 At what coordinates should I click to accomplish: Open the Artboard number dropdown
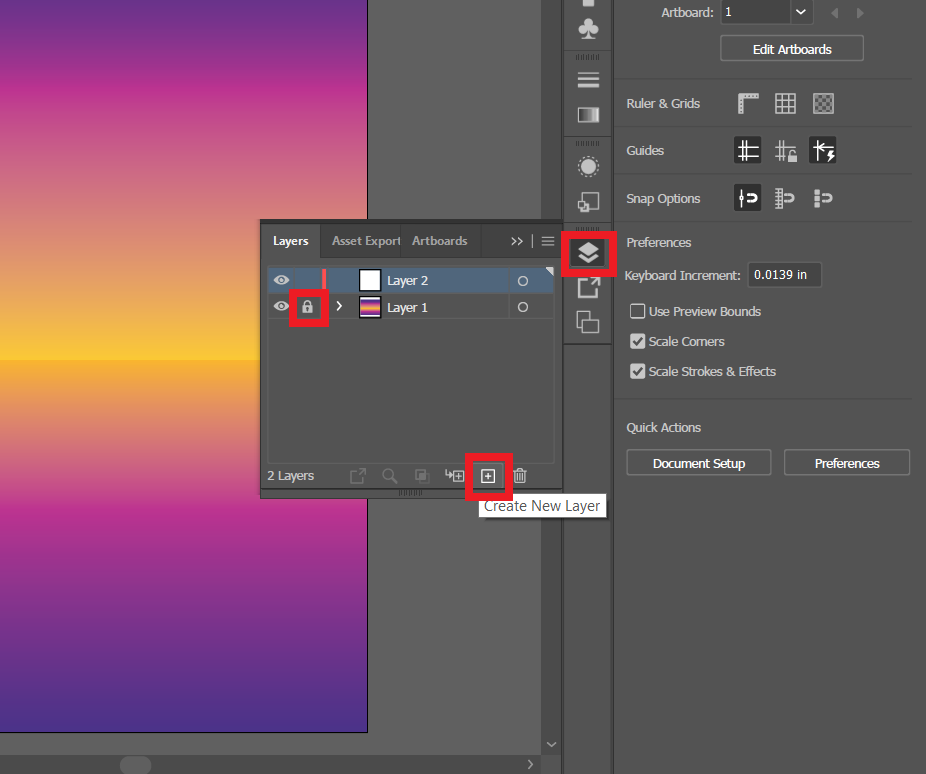799,12
